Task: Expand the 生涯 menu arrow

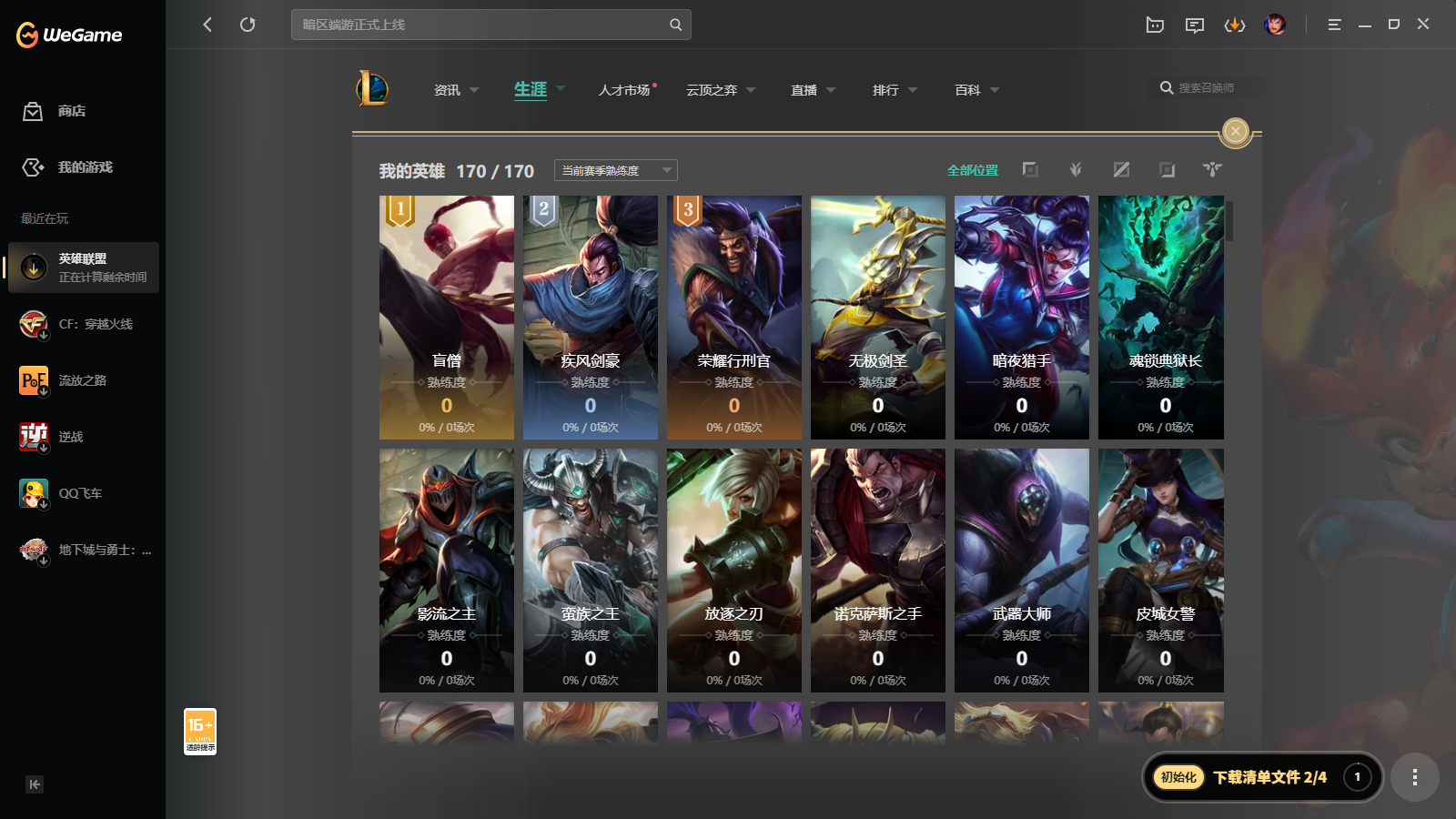Action: point(561,88)
